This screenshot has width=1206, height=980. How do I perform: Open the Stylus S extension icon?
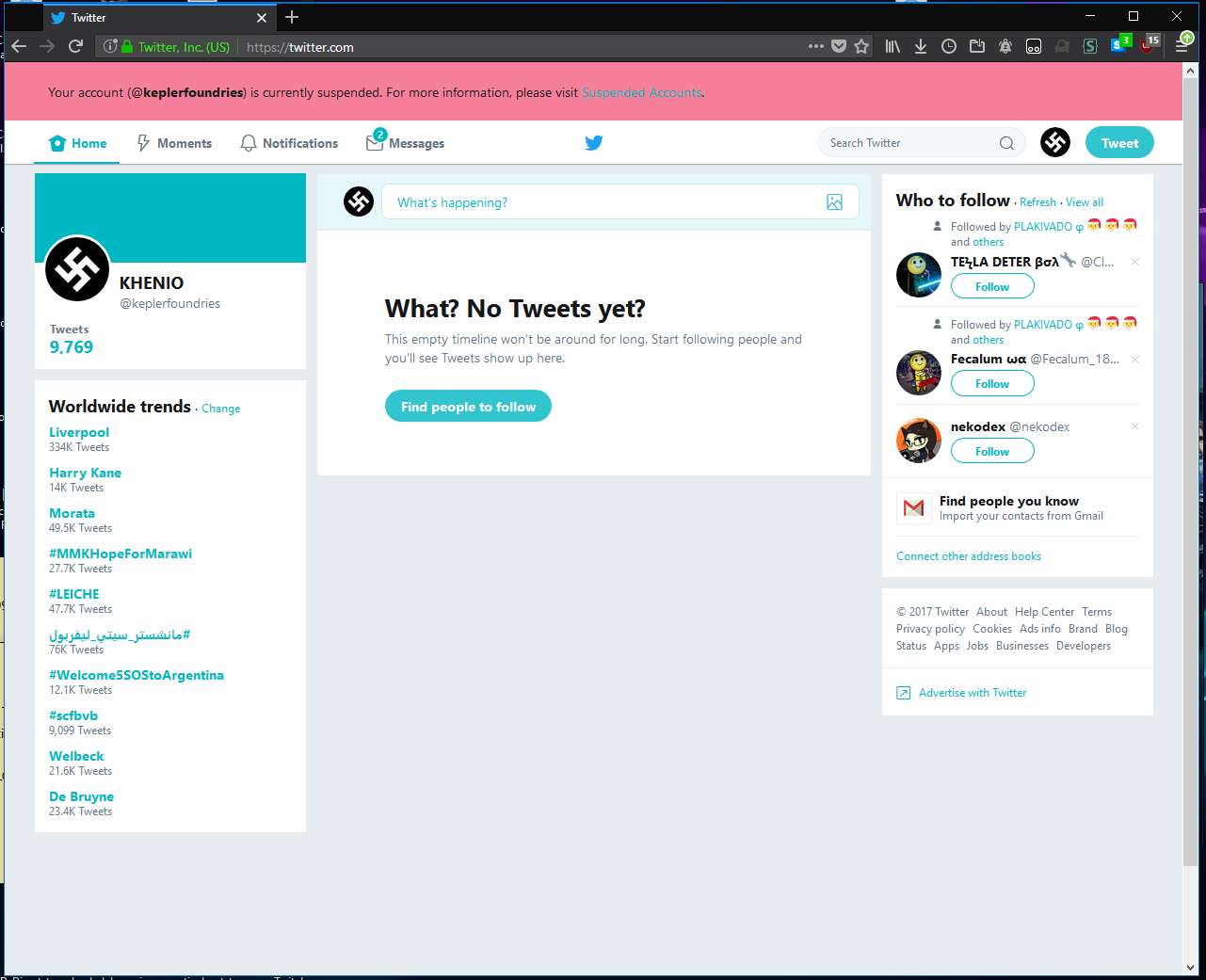[1090, 46]
